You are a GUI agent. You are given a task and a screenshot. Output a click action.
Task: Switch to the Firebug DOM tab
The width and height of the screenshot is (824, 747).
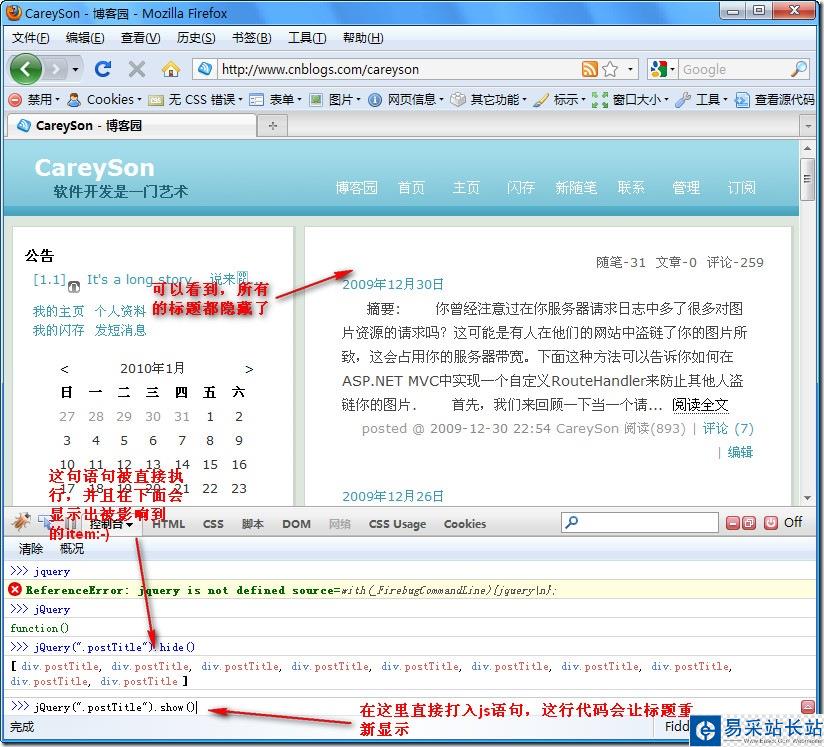(x=296, y=524)
